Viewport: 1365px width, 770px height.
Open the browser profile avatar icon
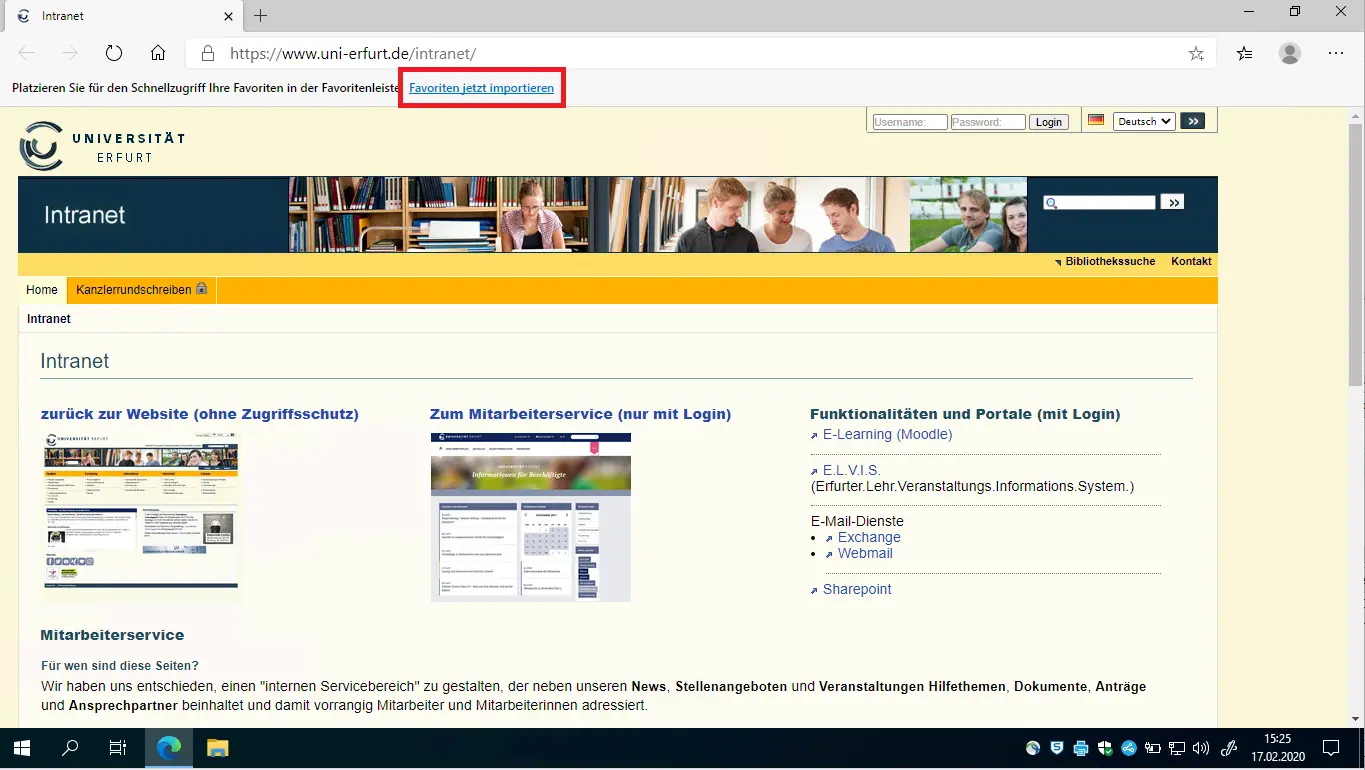coord(1290,53)
